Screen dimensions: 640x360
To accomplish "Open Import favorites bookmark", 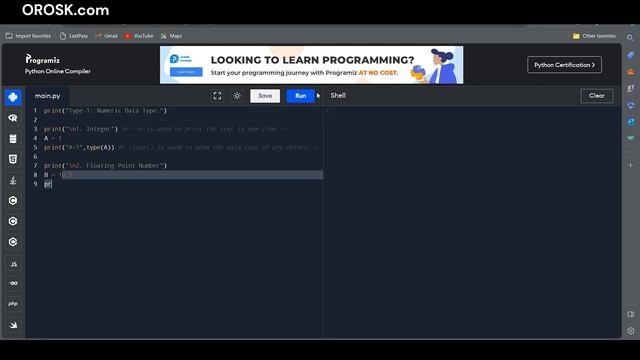I will pyautogui.click(x=29, y=36).
